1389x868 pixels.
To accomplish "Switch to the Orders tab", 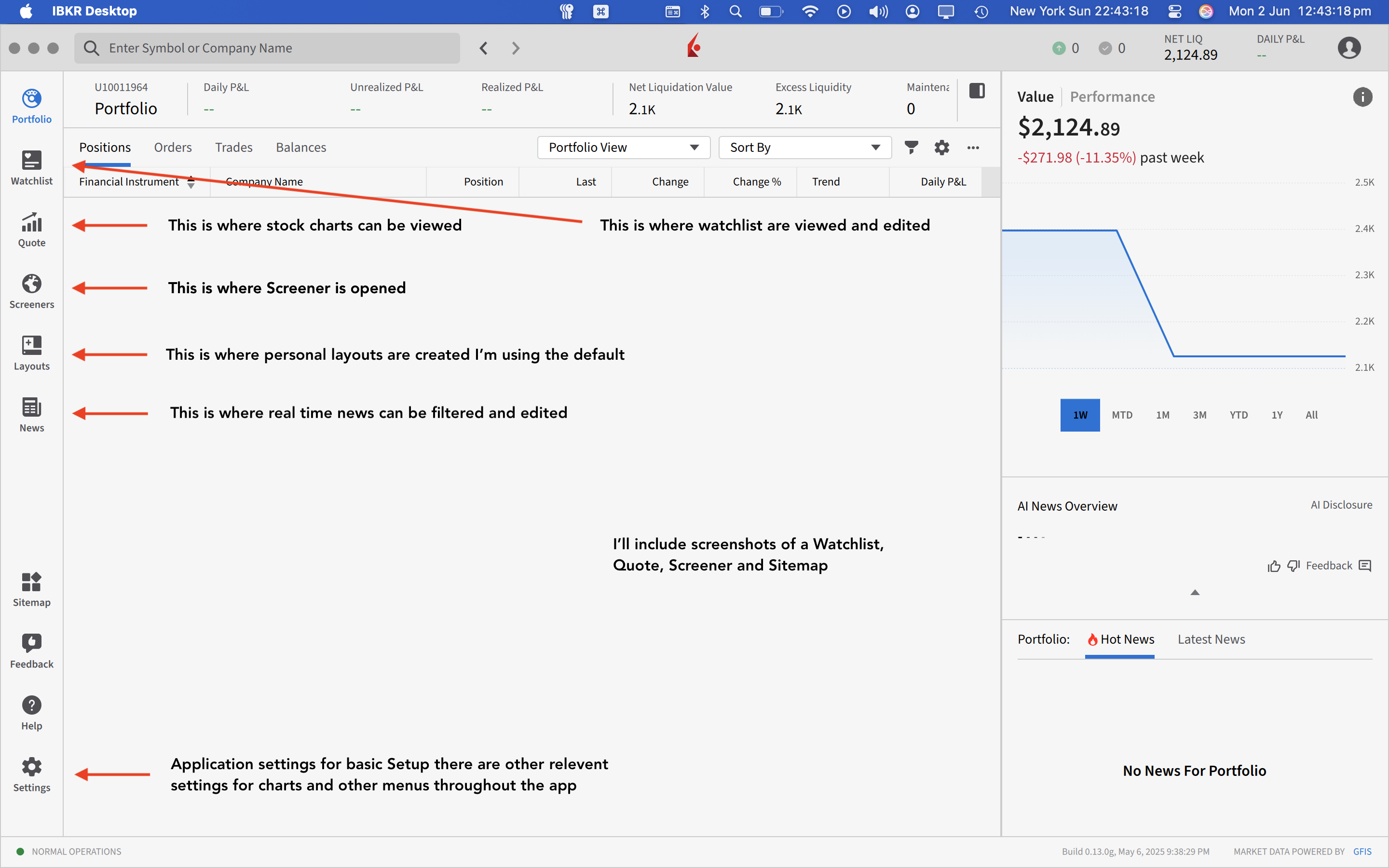I will (173, 148).
